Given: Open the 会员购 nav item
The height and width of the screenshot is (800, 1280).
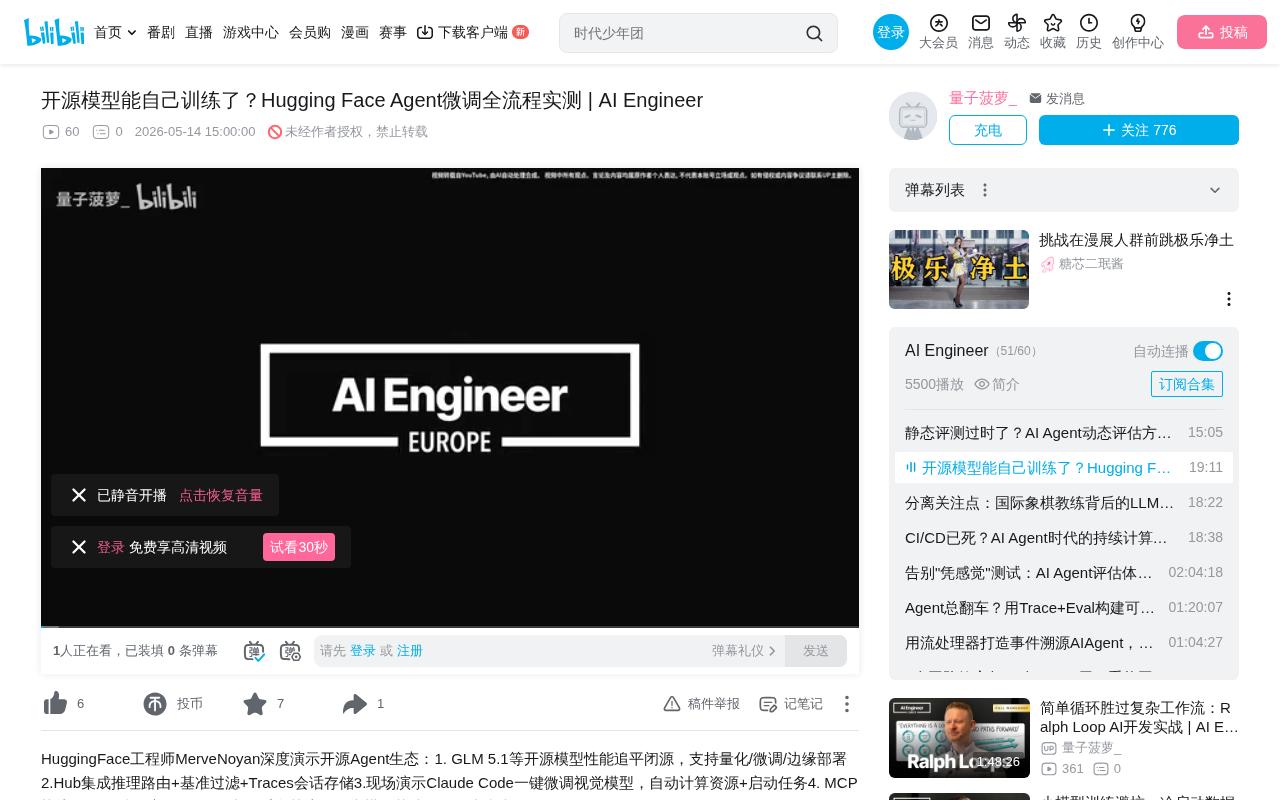Looking at the screenshot, I should (x=310, y=32).
